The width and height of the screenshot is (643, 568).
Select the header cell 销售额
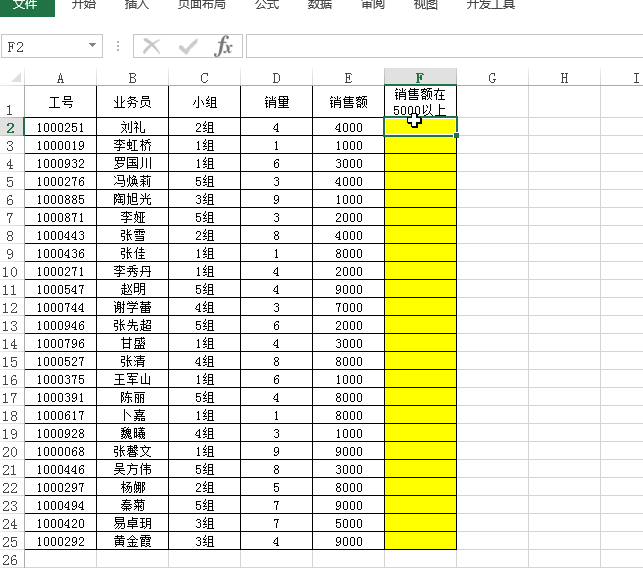click(x=348, y=102)
